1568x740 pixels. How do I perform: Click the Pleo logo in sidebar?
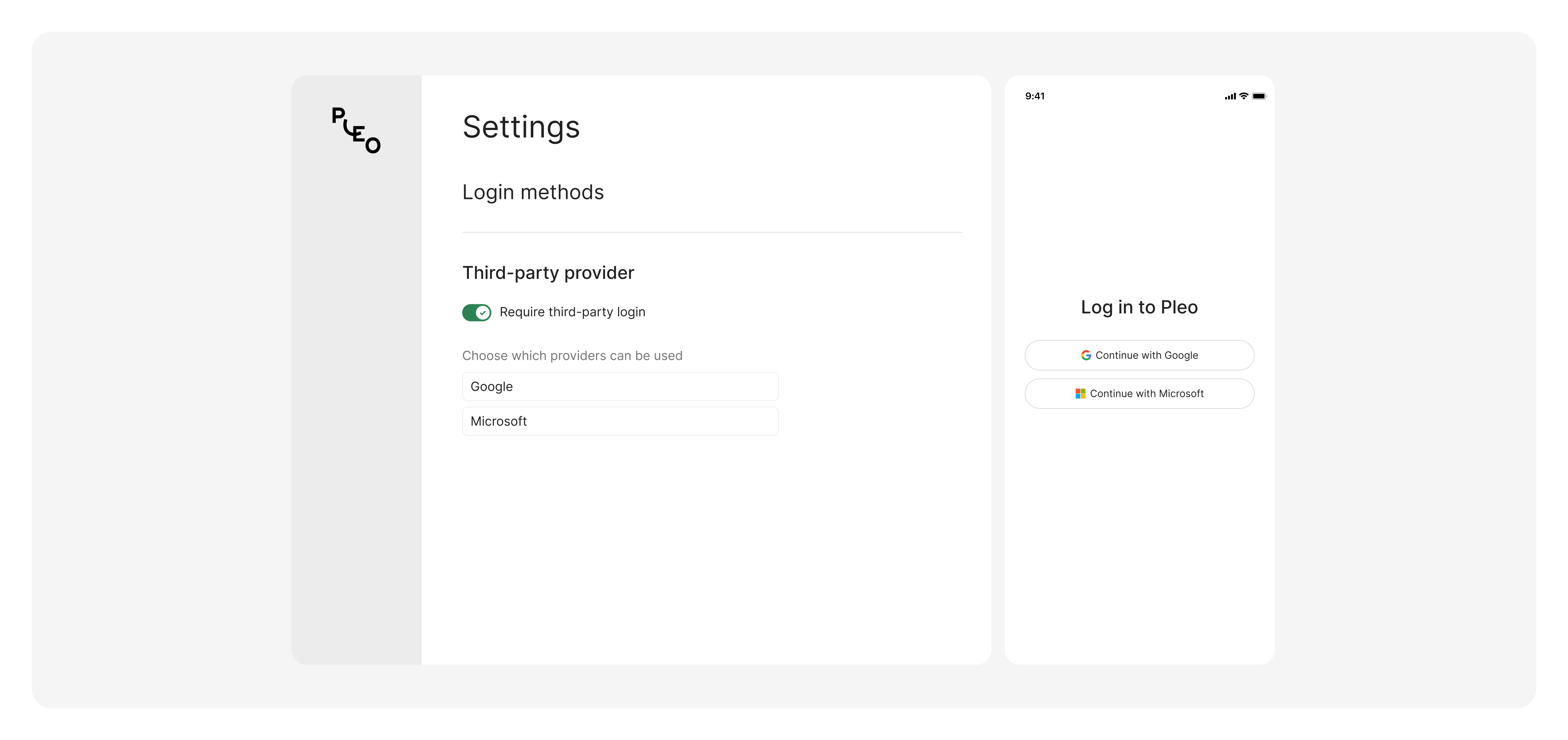pyautogui.click(x=356, y=130)
